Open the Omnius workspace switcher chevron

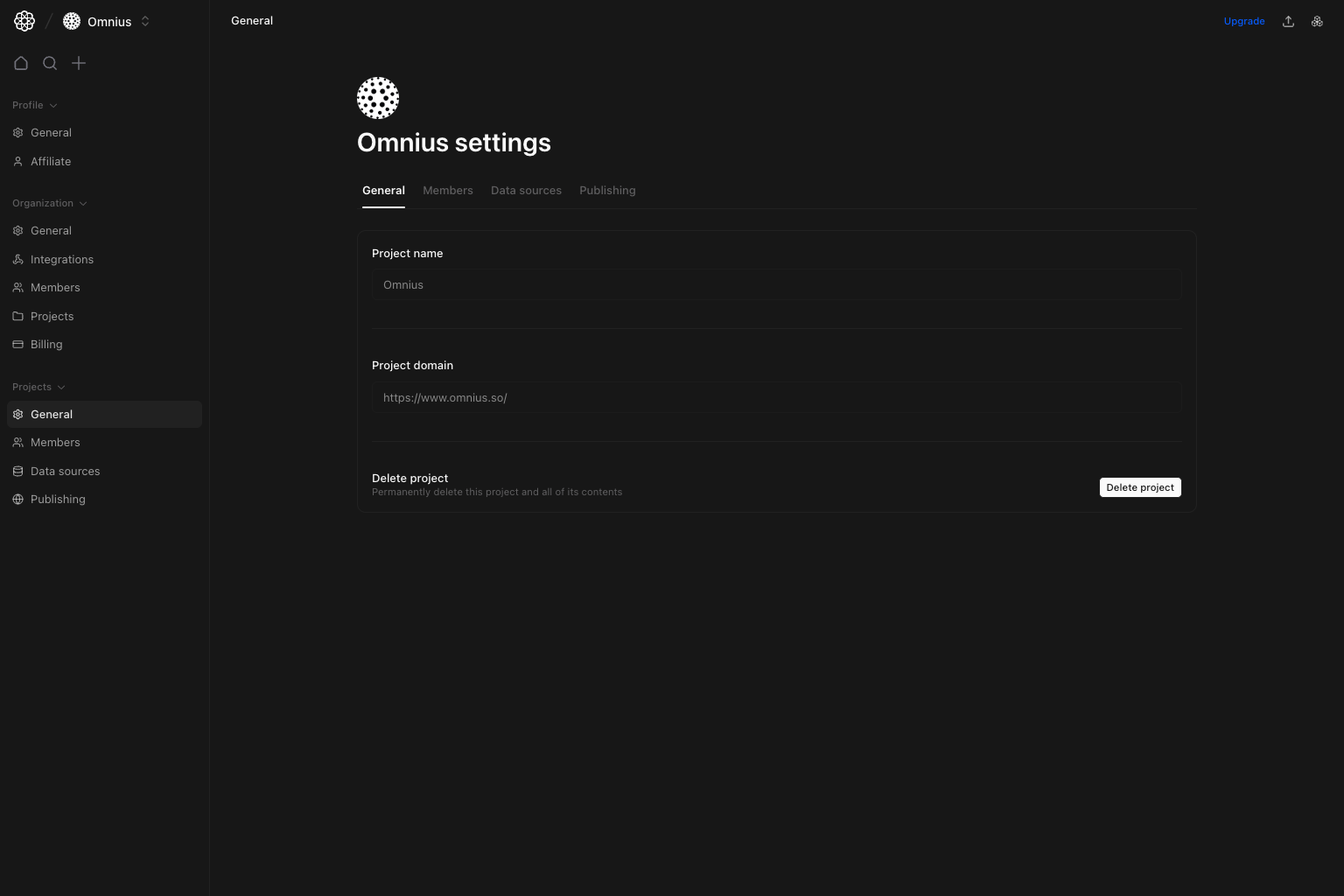click(145, 21)
